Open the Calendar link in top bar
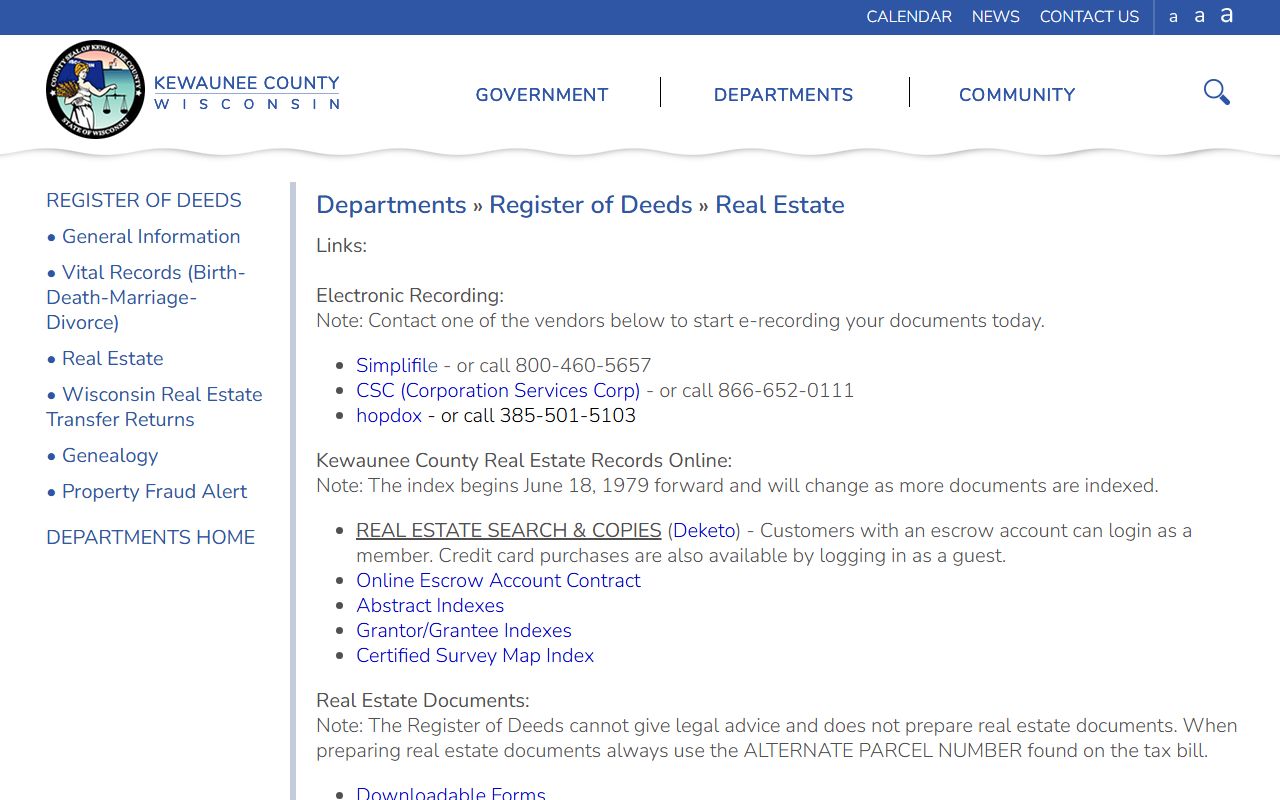Image resolution: width=1280 pixels, height=800 pixels. [x=909, y=17]
